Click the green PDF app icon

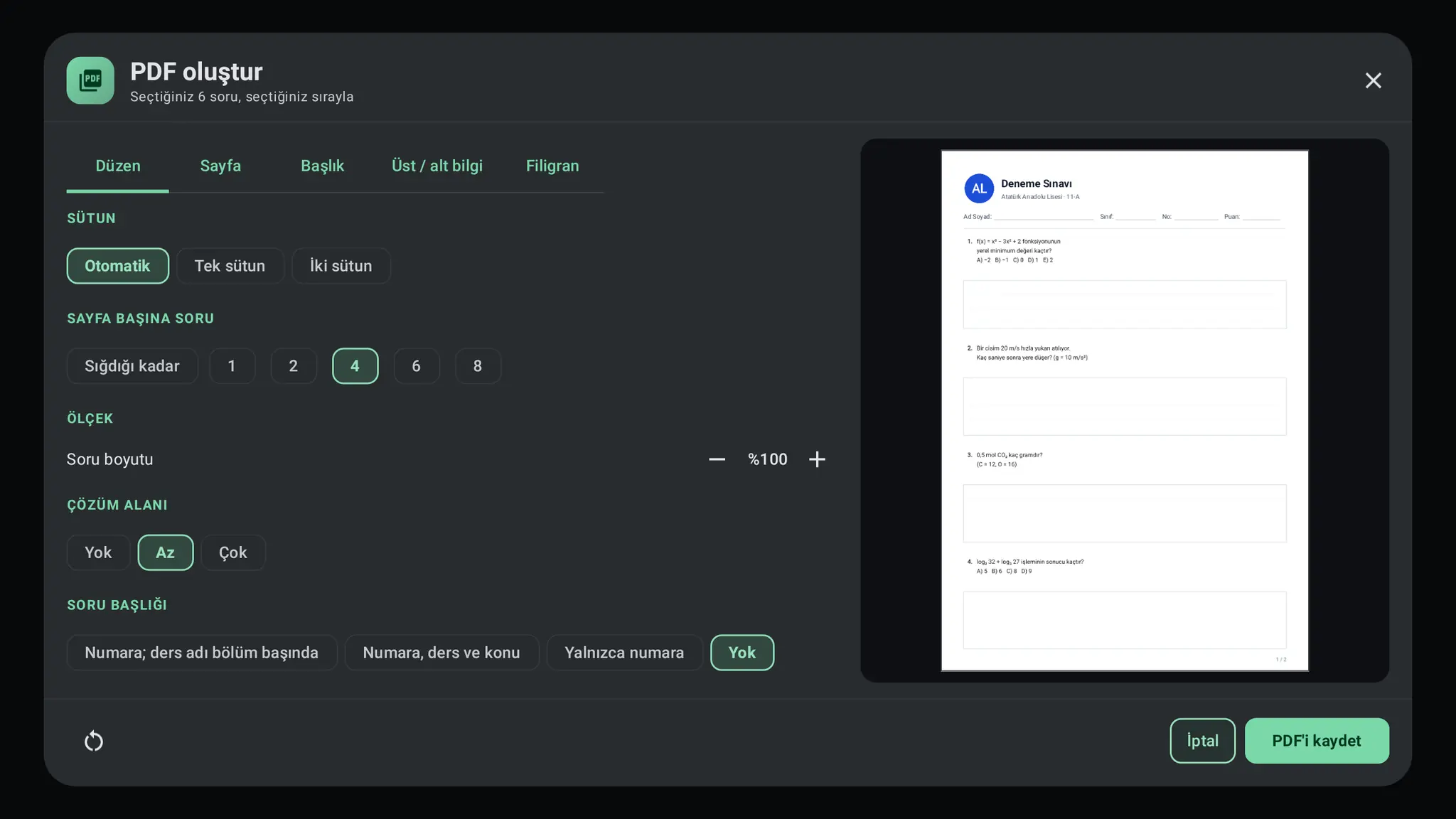pos(90,80)
